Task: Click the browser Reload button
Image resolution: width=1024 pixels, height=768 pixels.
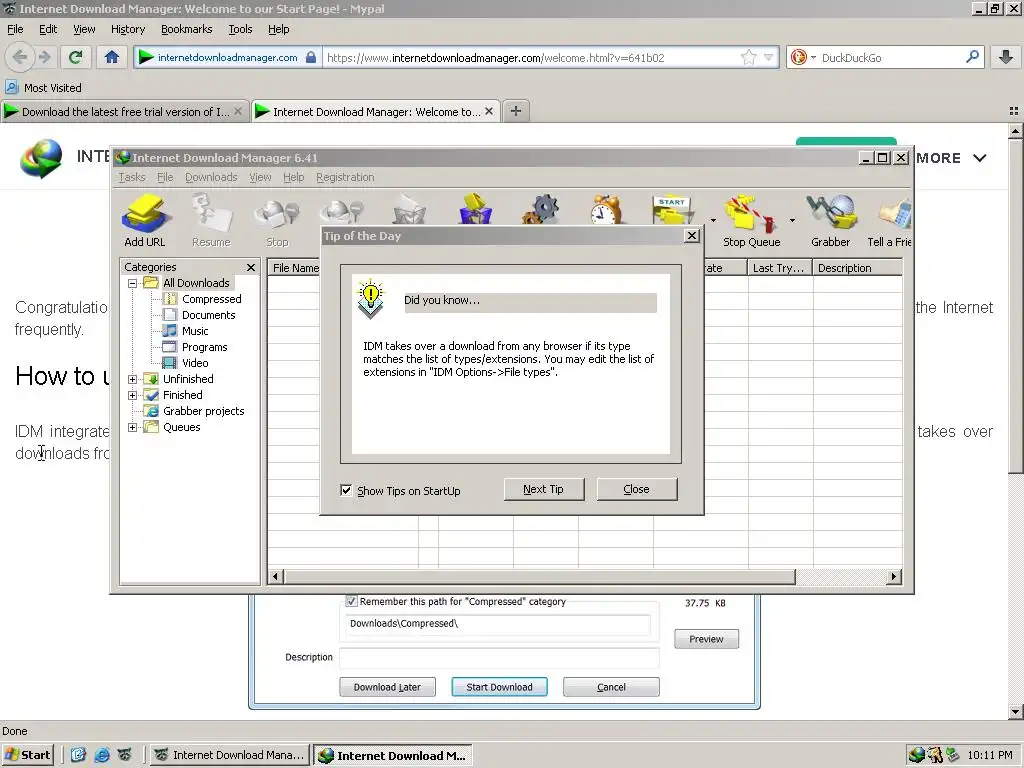Action: 75,57
